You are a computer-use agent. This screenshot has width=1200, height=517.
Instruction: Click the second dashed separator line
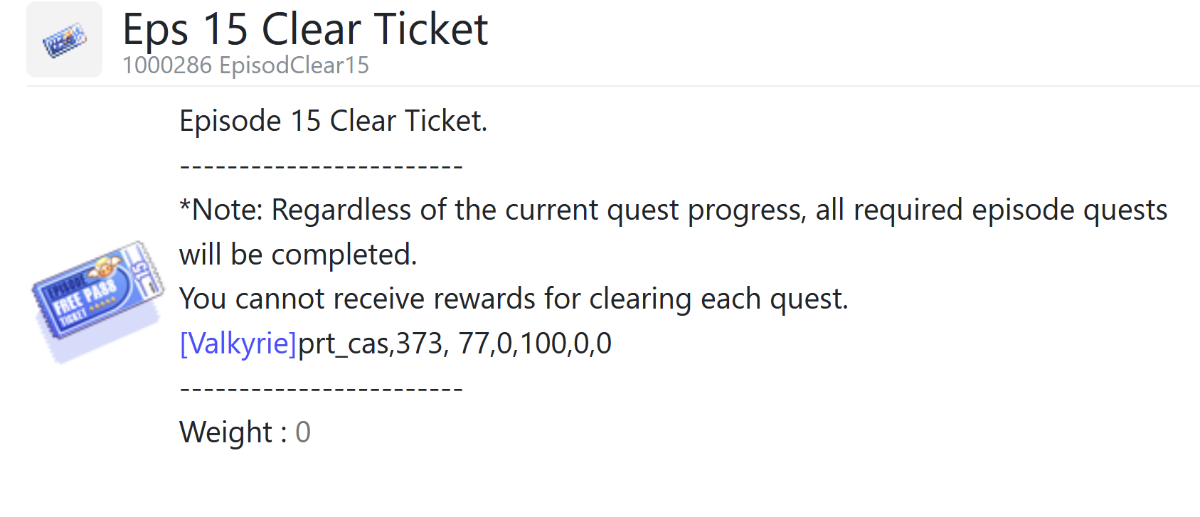click(x=320, y=387)
